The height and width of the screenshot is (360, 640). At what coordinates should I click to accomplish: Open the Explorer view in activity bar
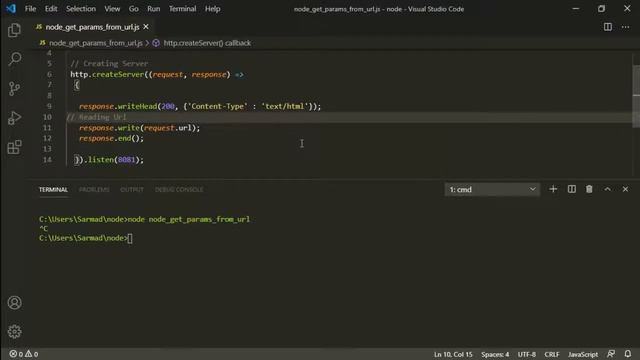coord(14,30)
